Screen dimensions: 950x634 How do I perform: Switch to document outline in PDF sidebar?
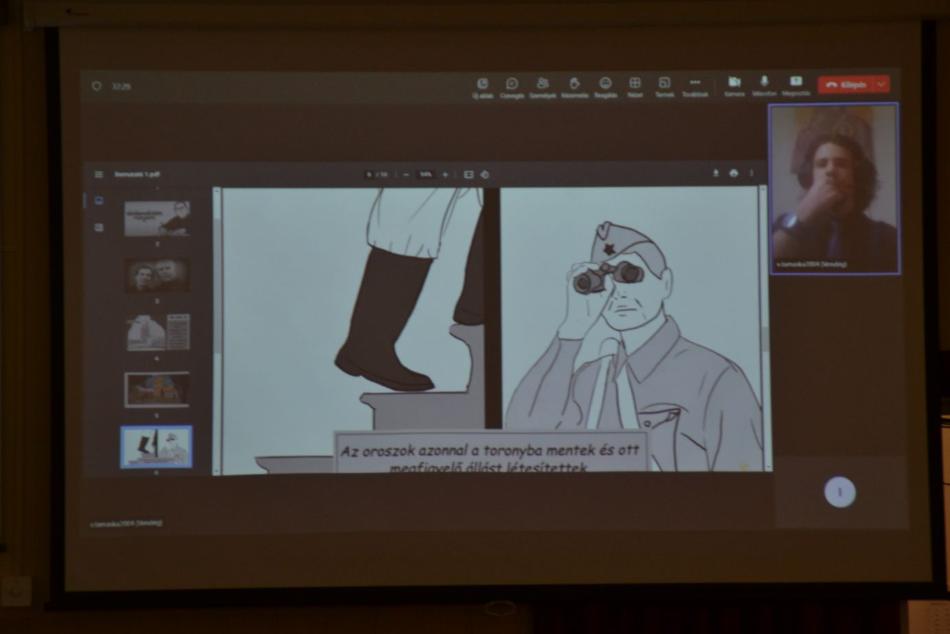pos(99,227)
